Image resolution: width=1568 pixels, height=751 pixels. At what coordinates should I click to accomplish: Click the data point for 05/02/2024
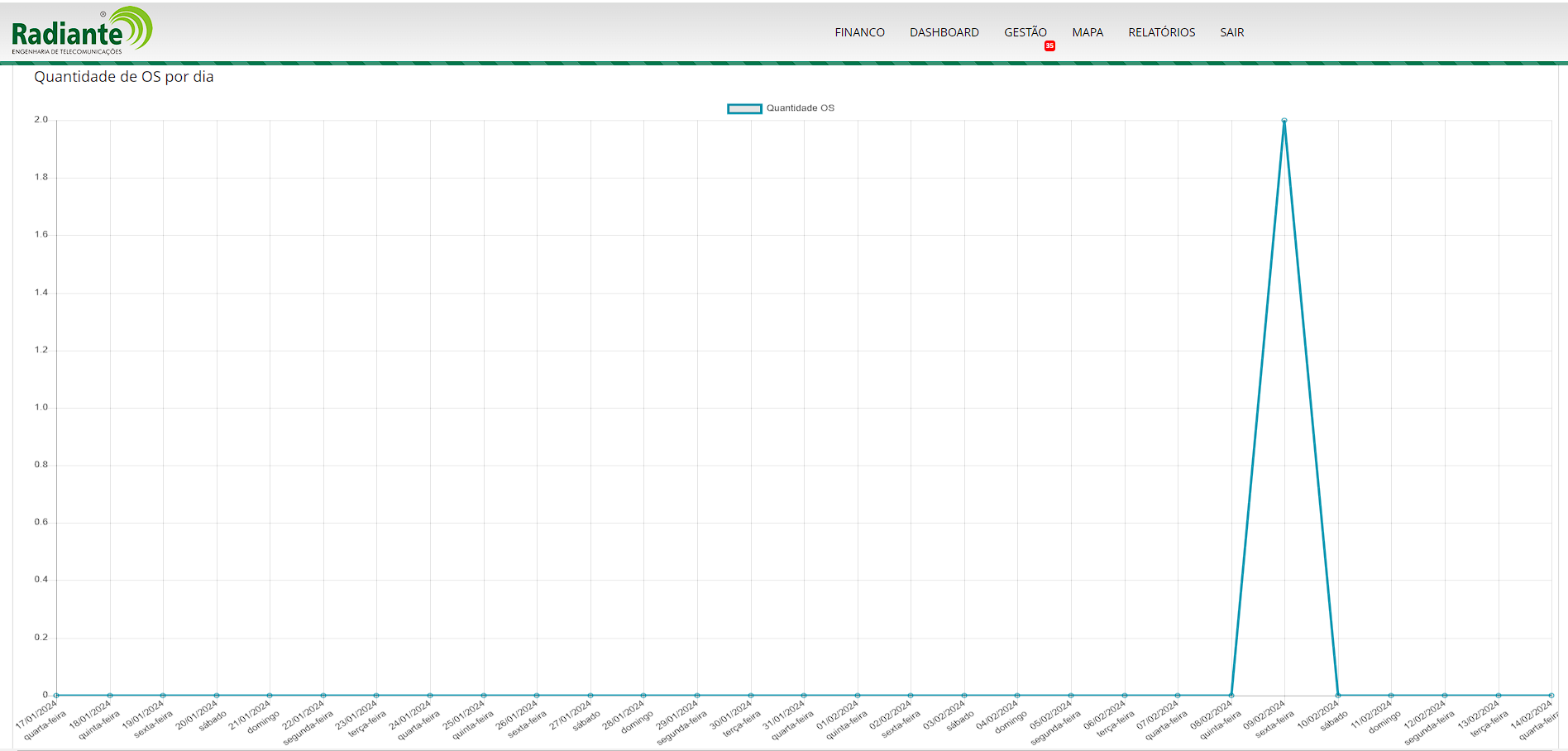1071,695
